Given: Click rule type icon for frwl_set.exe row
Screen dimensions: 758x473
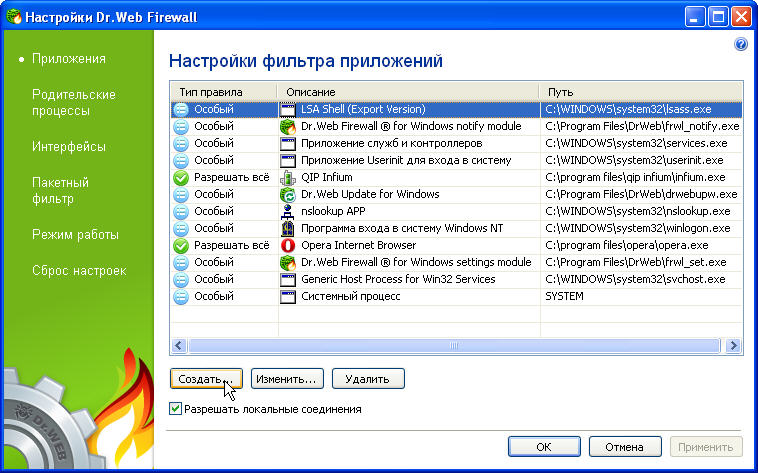Looking at the screenshot, I should point(181,263).
